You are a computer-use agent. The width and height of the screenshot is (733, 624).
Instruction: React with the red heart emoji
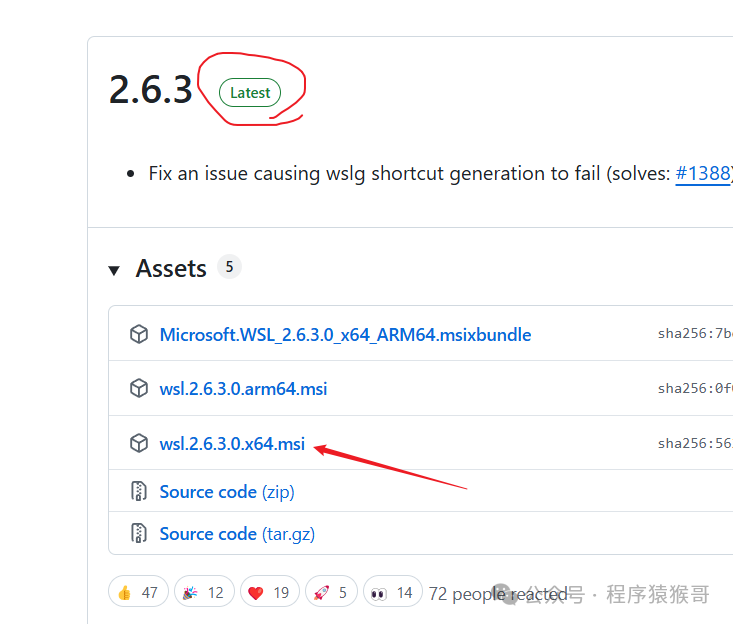tap(269, 592)
